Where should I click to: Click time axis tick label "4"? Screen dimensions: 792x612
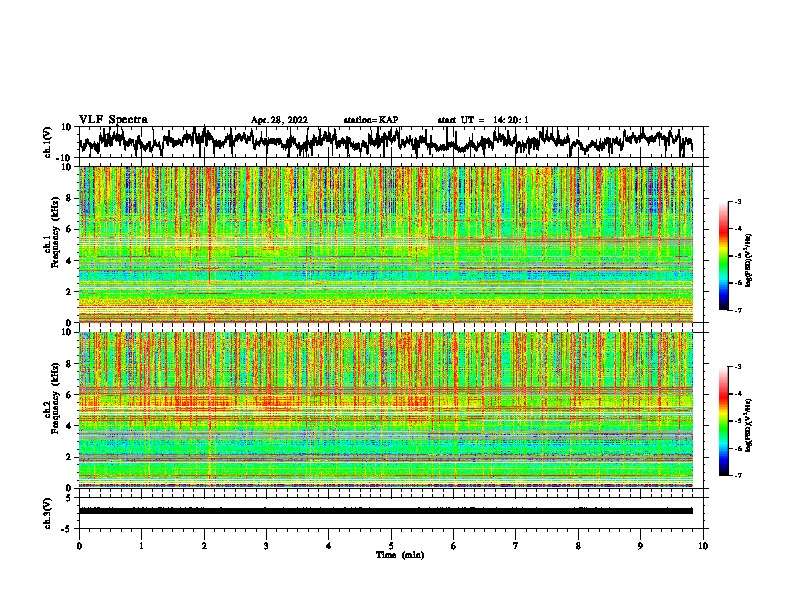pyautogui.click(x=329, y=546)
